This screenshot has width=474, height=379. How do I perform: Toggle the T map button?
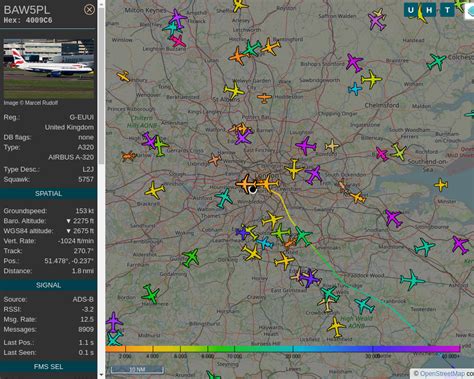click(447, 10)
